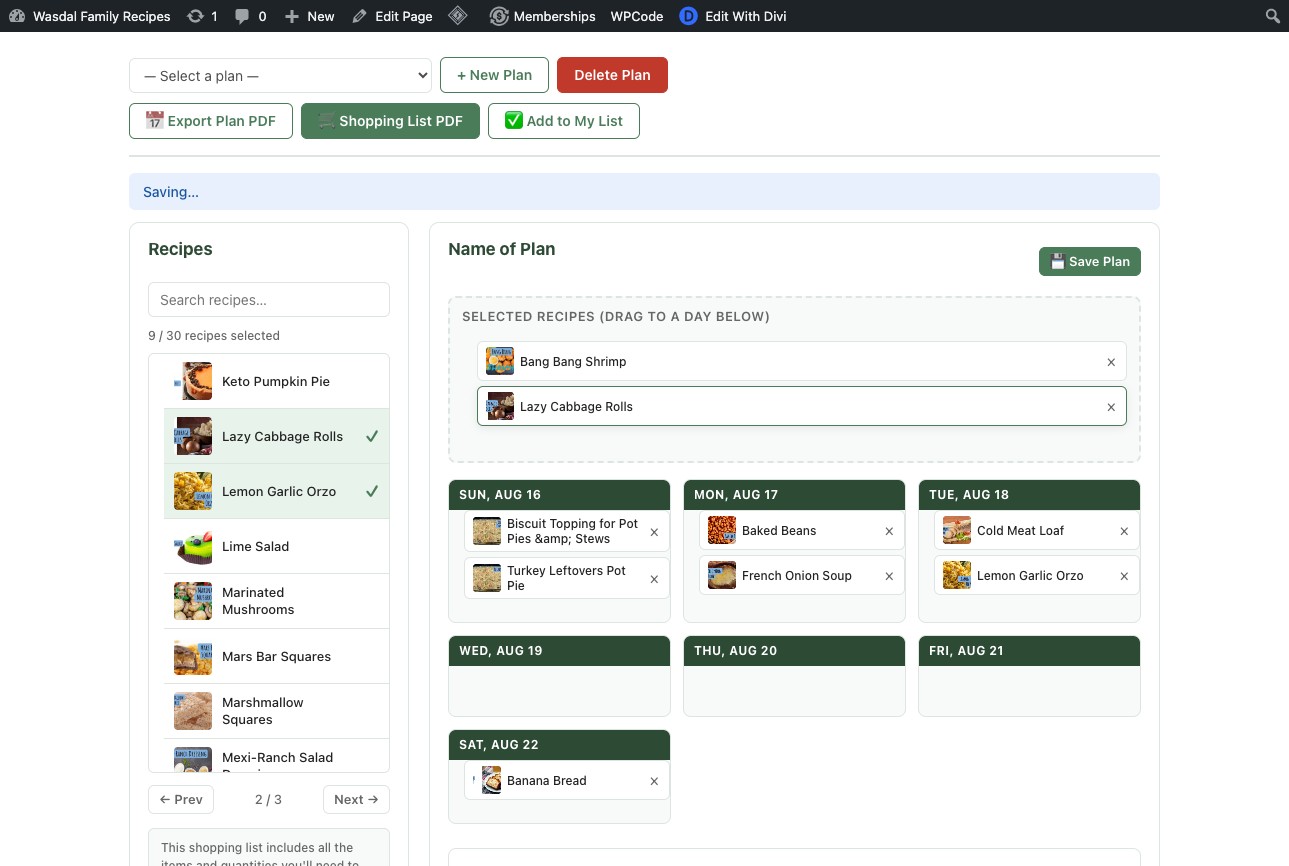The height and width of the screenshot is (866, 1289).
Task: Go to previous recipes page
Action: pos(181,799)
